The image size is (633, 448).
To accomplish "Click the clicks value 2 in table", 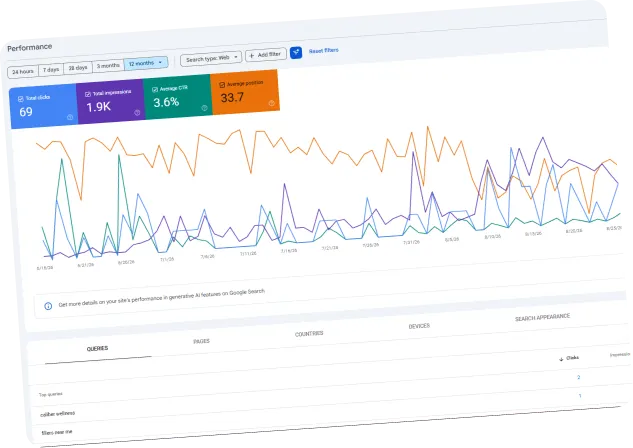I will [579, 377].
